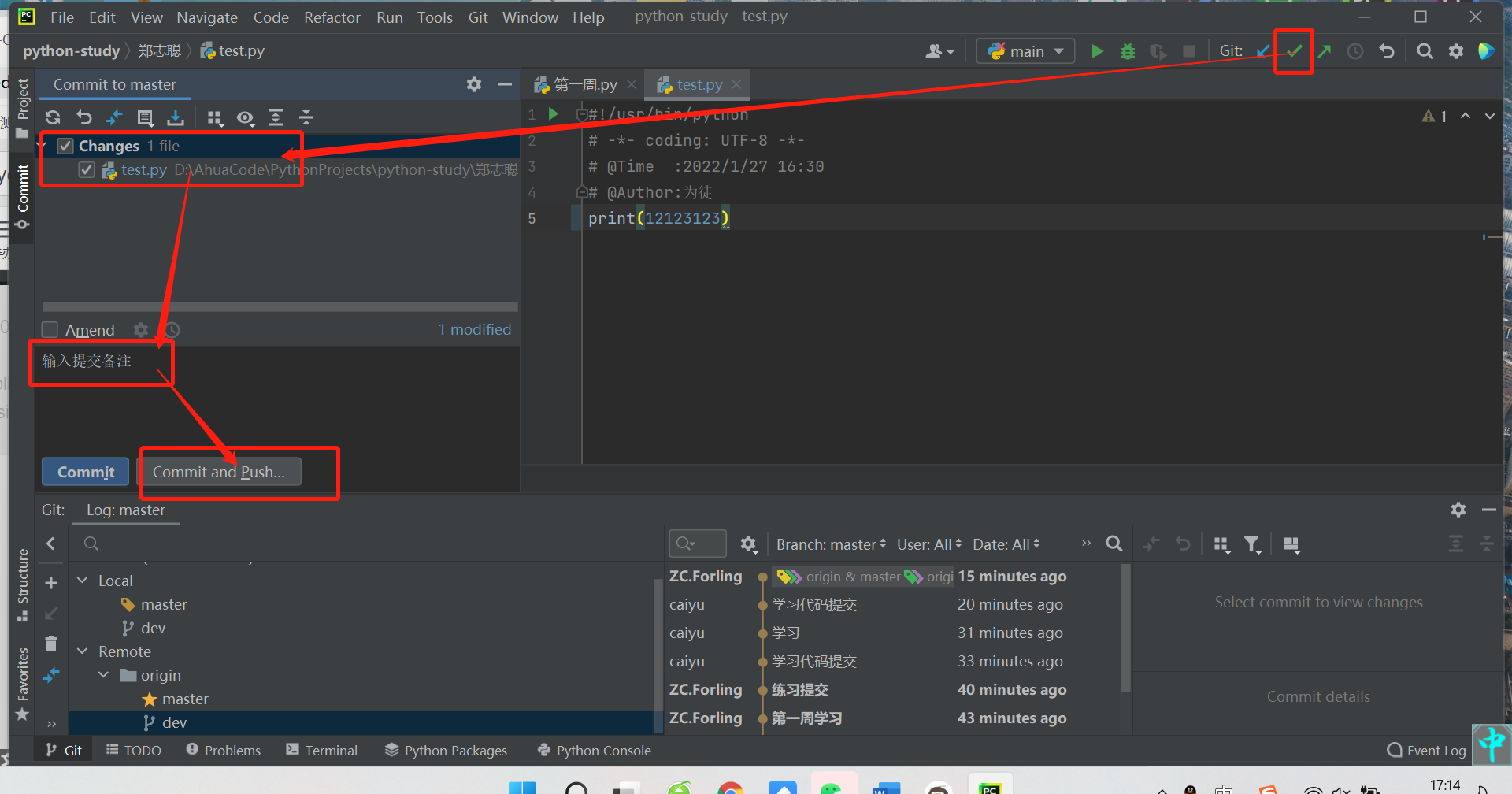Collapse the origin folder node
The height and width of the screenshot is (794, 1512).
(104, 675)
